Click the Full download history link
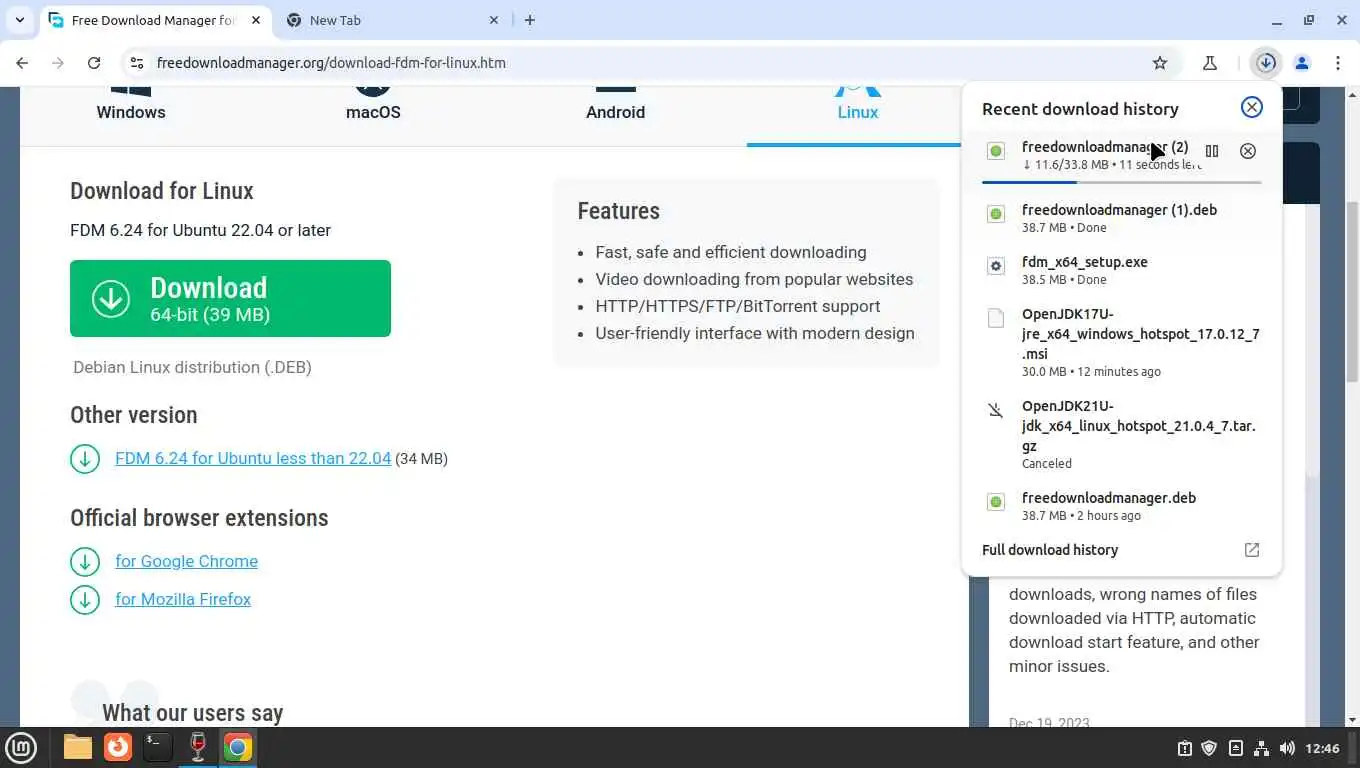Image resolution: width=1360 pixels, height=768 pixels. tap(1050, 550)
